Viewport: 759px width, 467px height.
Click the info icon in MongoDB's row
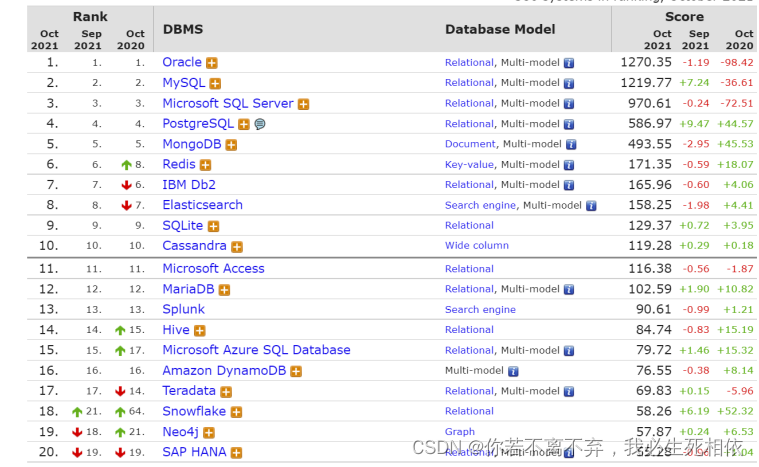[x=571, y=144]
